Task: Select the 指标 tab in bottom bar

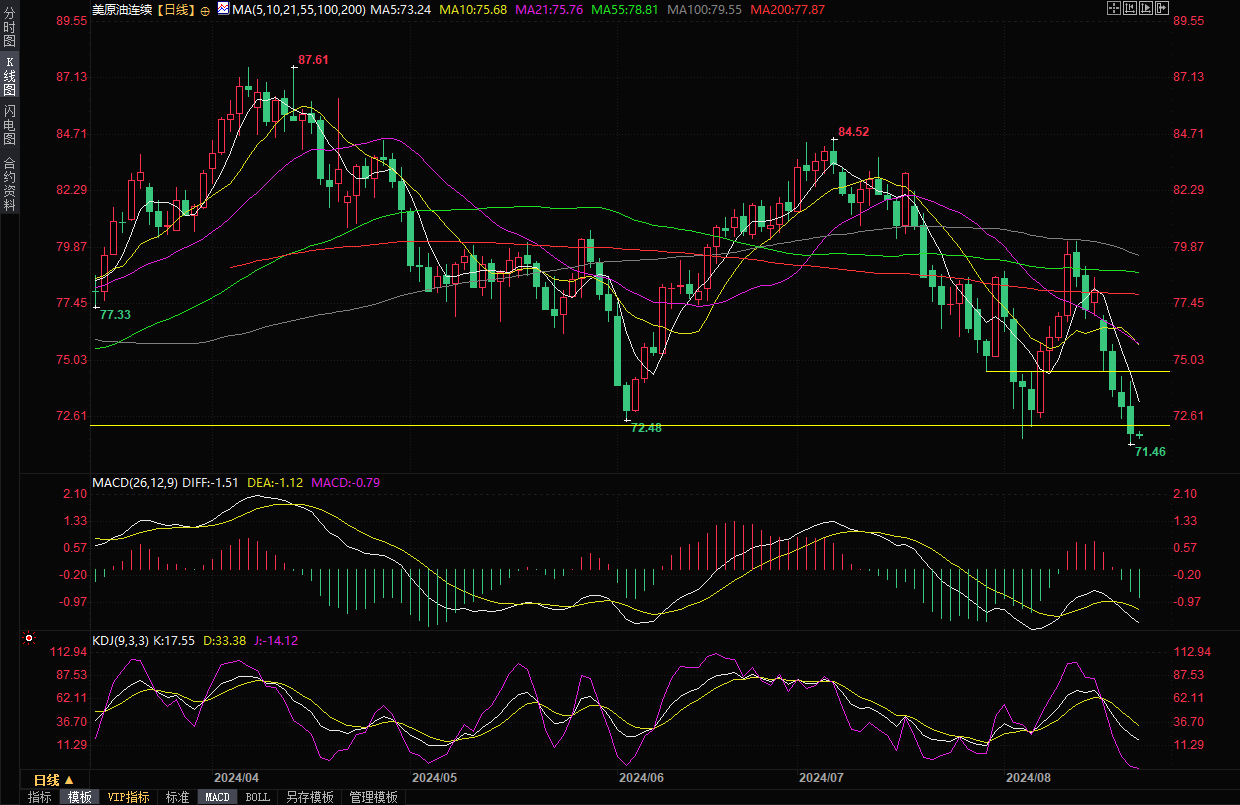Action: point(40,797)
